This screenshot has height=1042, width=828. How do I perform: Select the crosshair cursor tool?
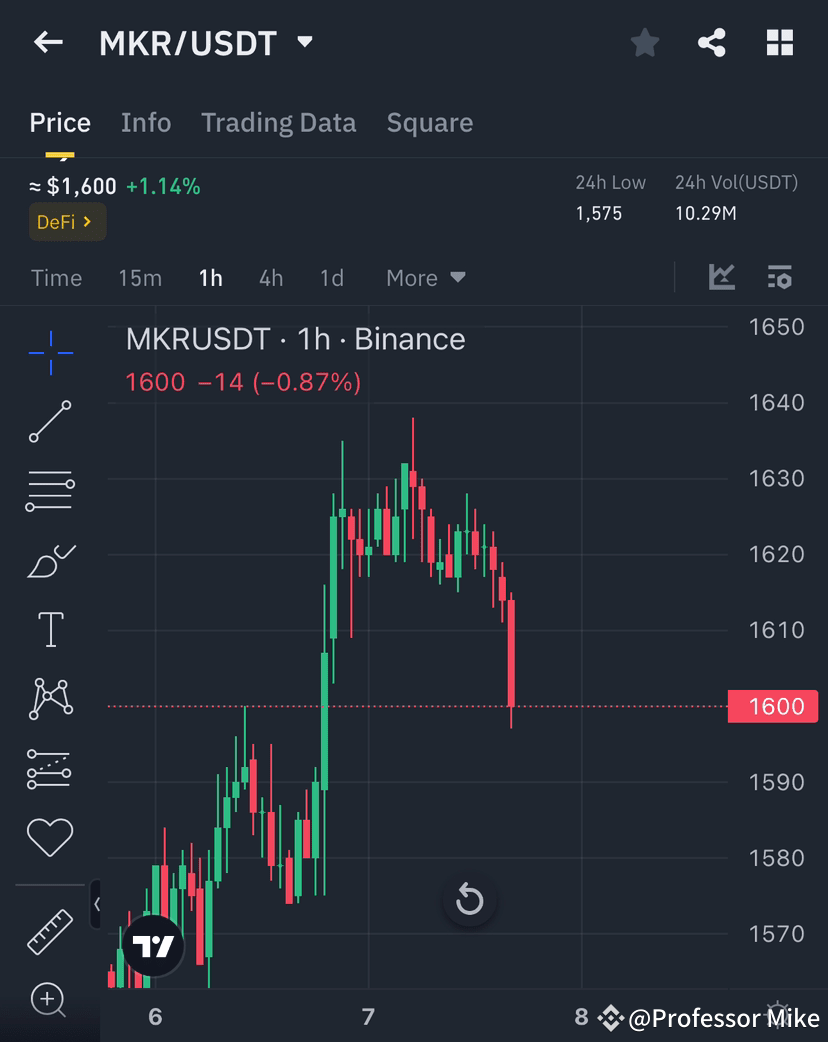pos(50,352)
